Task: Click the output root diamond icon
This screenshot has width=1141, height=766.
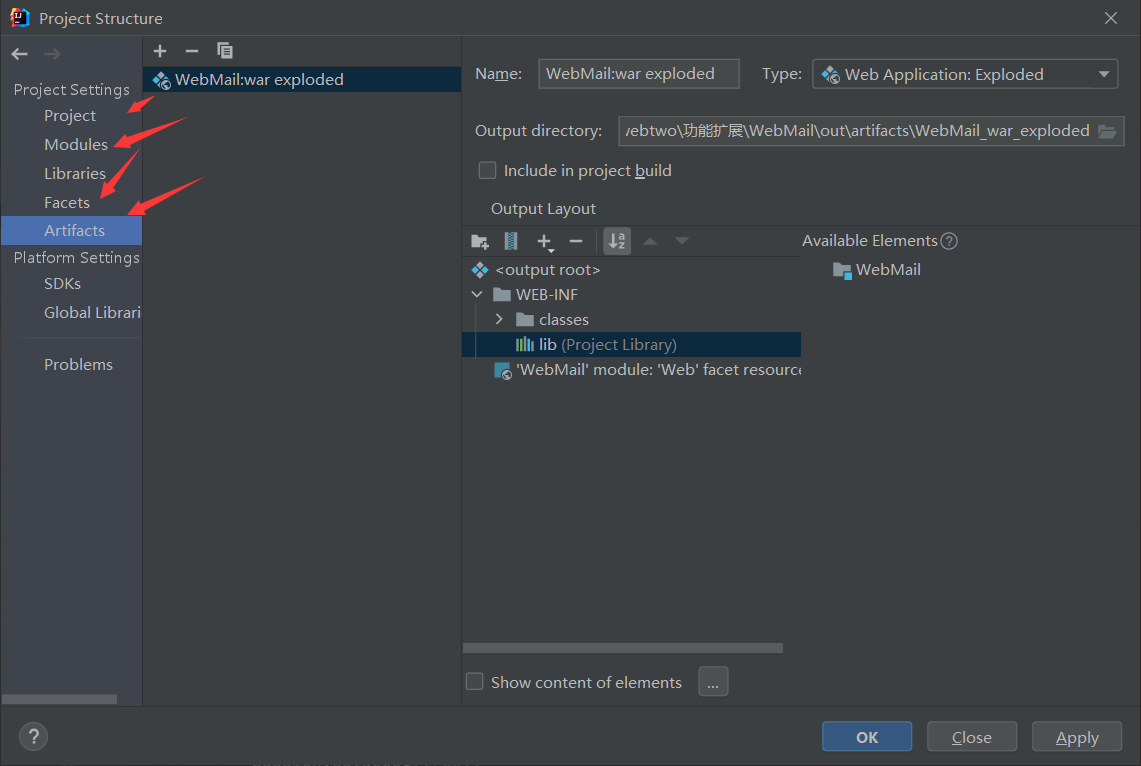Action: pos(480,270)
